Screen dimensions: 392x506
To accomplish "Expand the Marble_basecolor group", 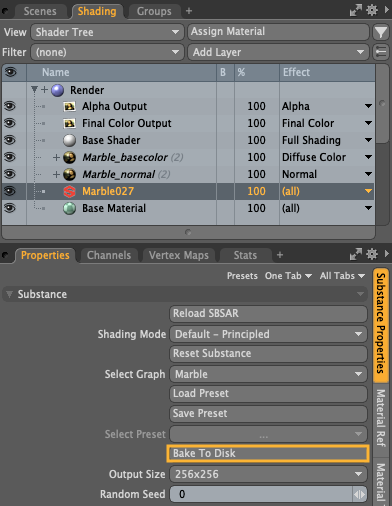I will click(x=56, y=157).
